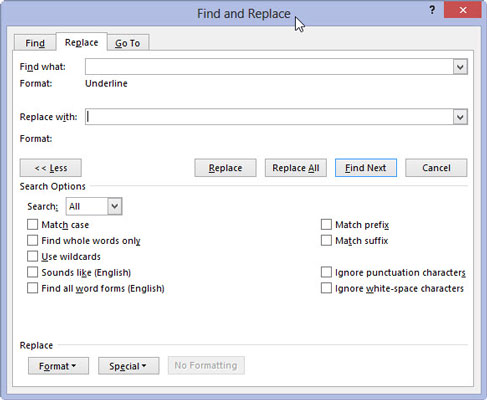
Task: Check Ignore white-space characters
Action: pos(326,288)
